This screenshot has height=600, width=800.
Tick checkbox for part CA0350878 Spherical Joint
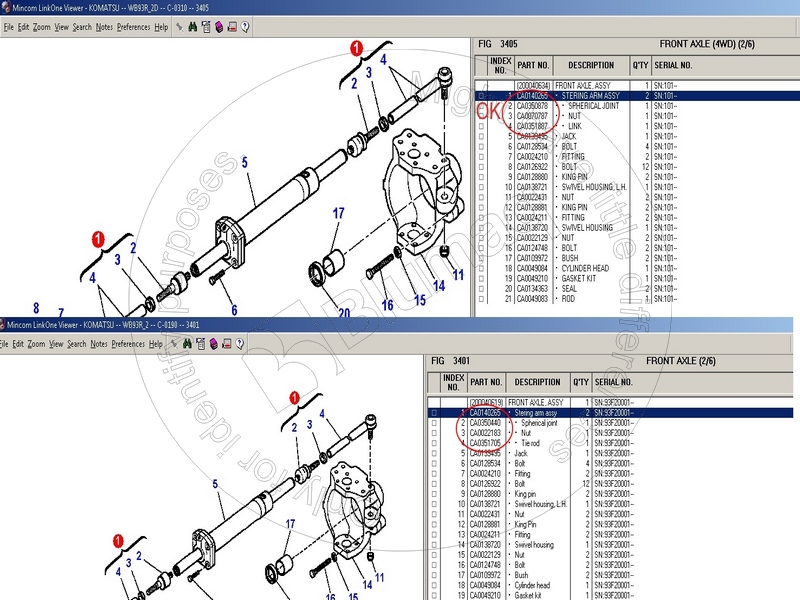coord(481,106)
